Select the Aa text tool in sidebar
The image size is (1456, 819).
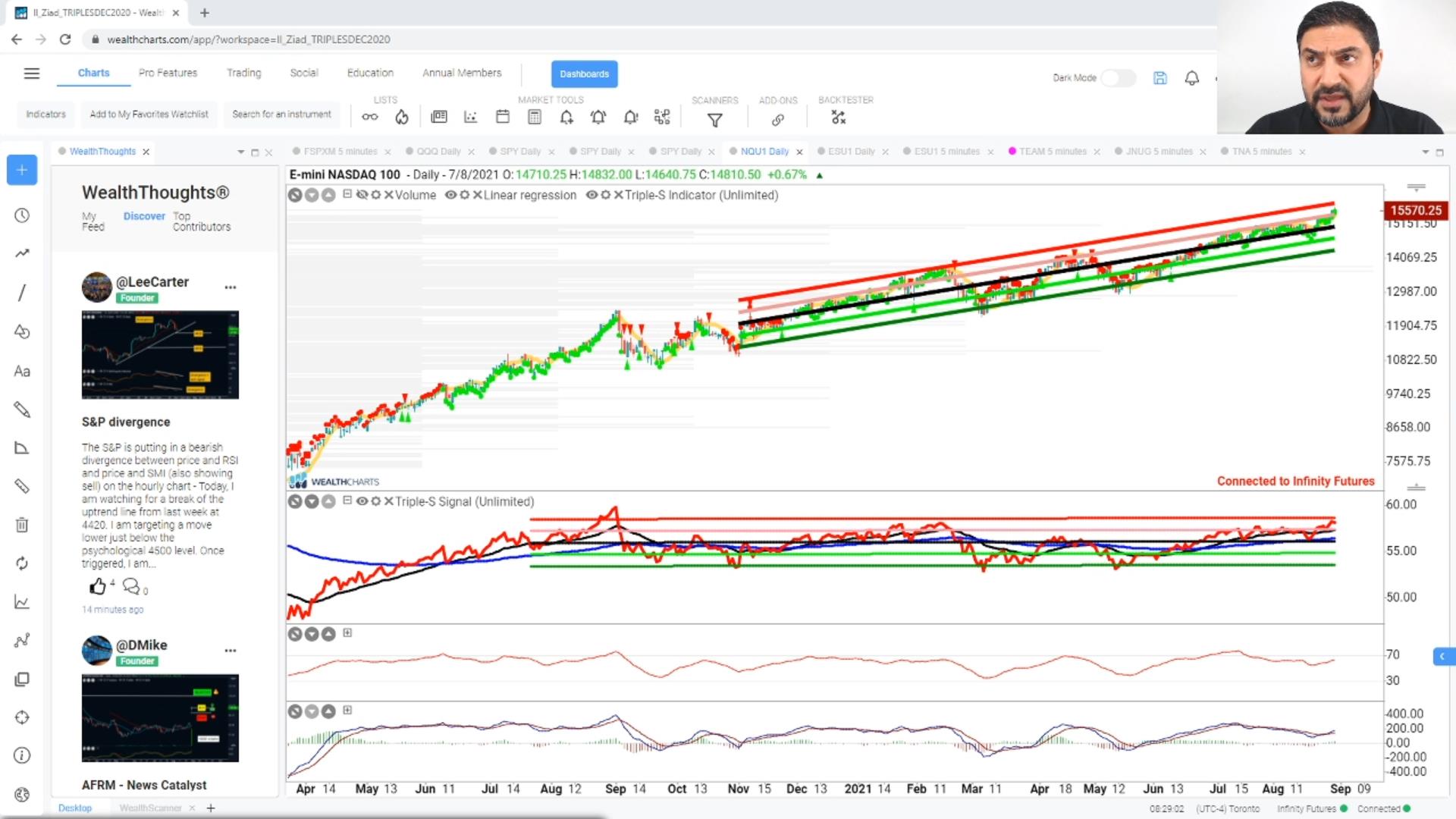point(22,371)
